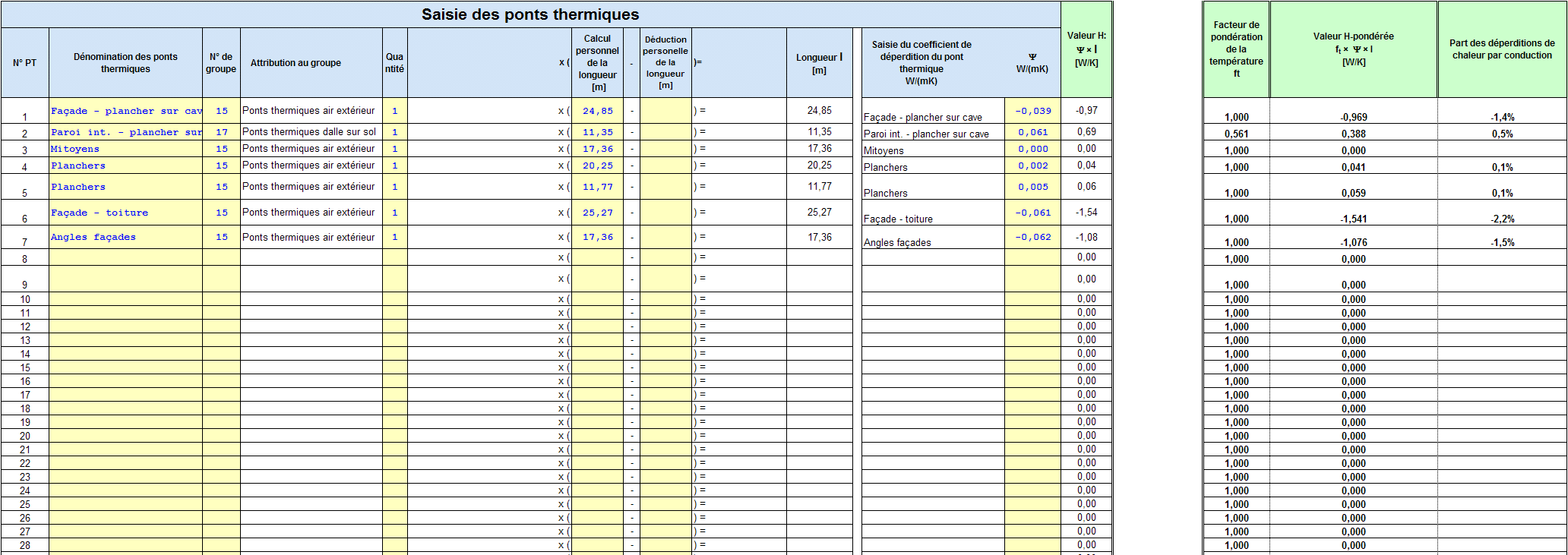Click the length input 25,27

(x=597, y=213)
